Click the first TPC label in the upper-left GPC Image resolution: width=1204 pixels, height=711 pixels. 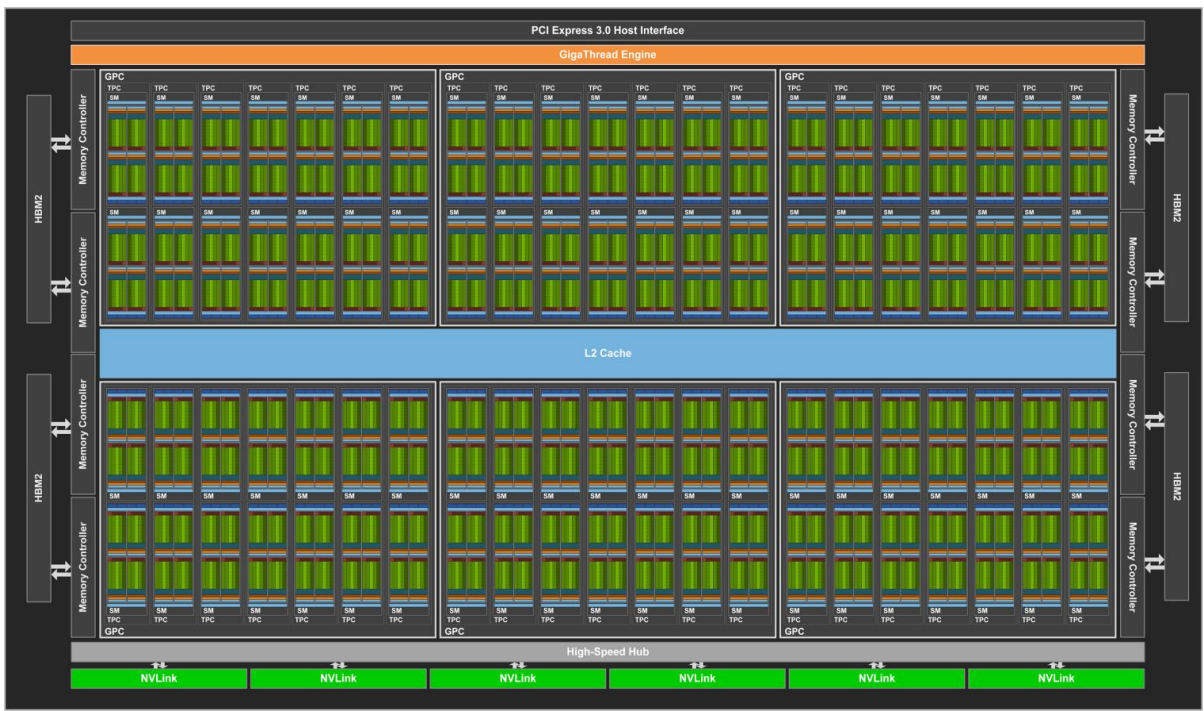pyautogui.click(x=114, y=88)
